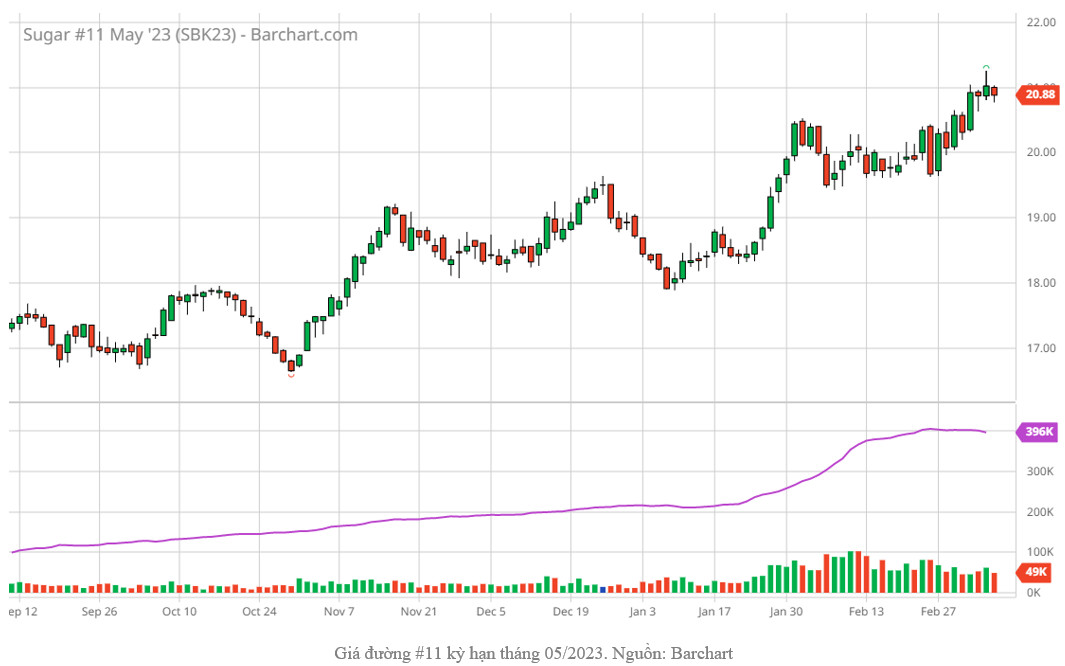The image size is (1065, 666).
Task: Click the 'Feb 13' date label
Action: click(x=866, y=612)
